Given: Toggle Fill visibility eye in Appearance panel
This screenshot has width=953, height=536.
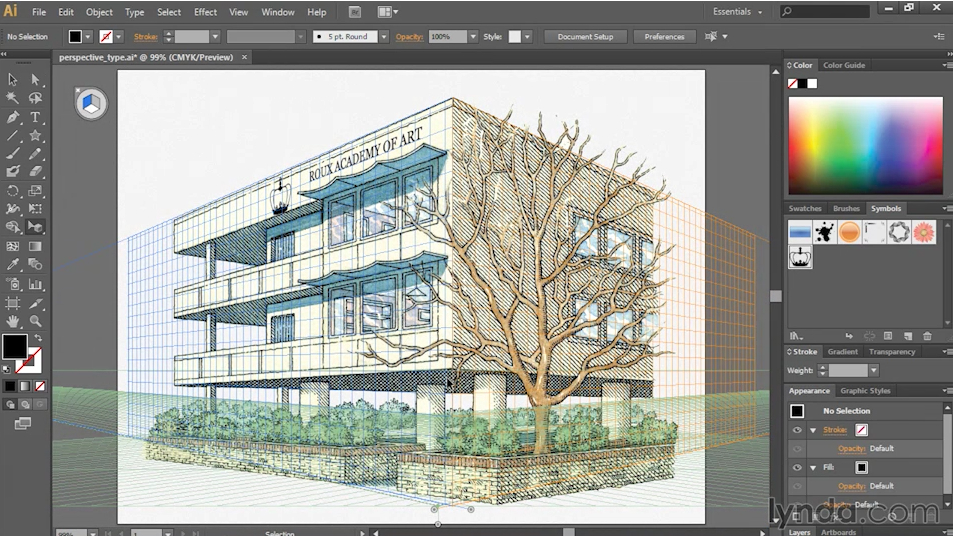Looking at the screenshot, I should pyautogui.click(x=797, y=467).
